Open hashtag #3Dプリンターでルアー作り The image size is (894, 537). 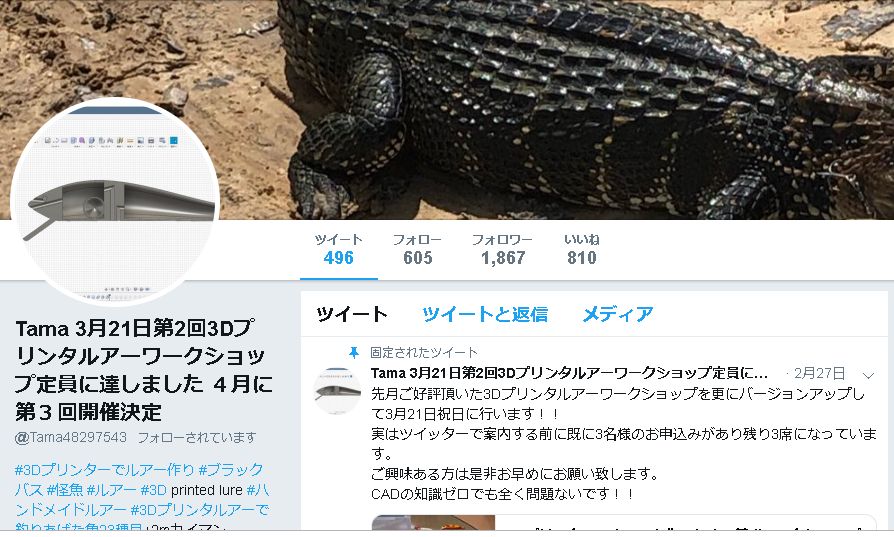tap(104, 470)
